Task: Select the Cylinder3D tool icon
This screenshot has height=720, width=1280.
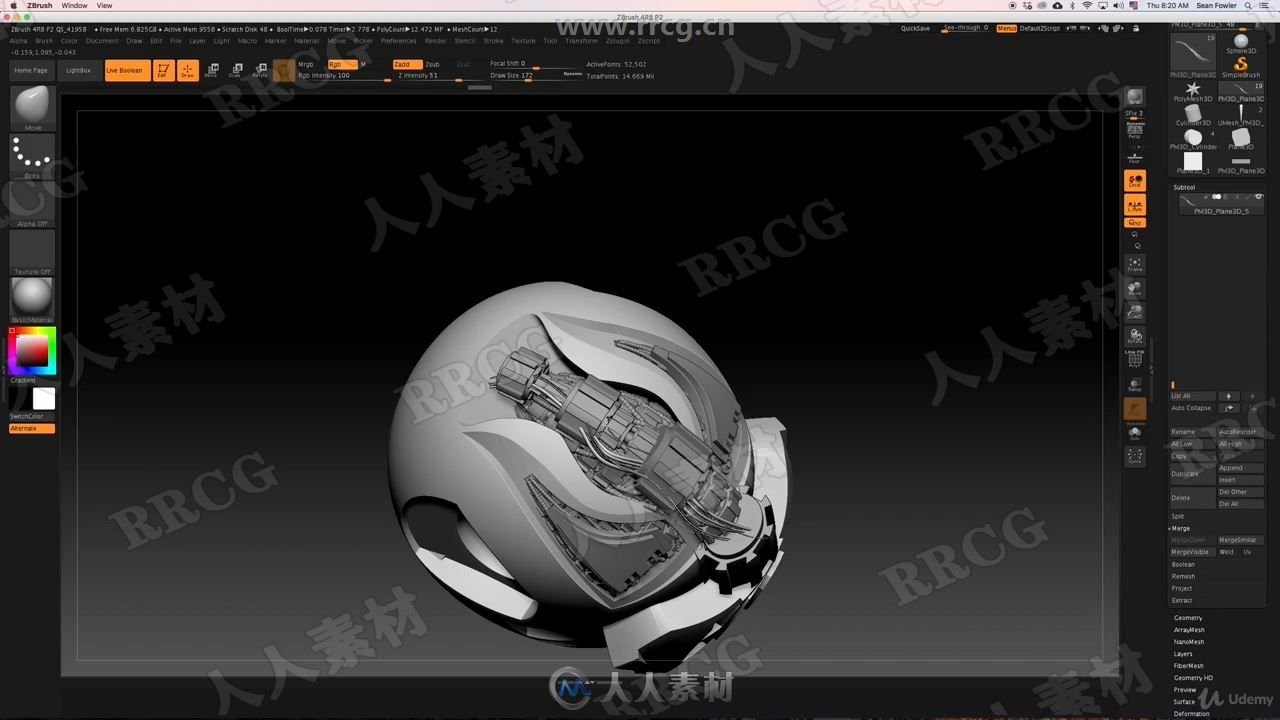Action: pyautogui.click(x=1193, y=115)
